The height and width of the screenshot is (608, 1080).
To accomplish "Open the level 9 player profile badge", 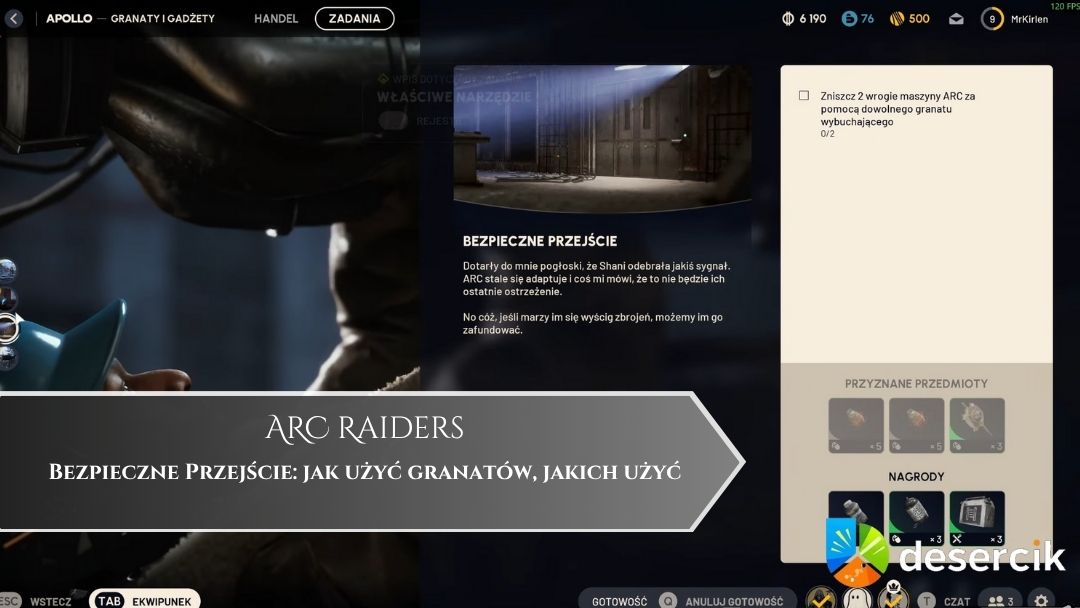I will 992,18.
